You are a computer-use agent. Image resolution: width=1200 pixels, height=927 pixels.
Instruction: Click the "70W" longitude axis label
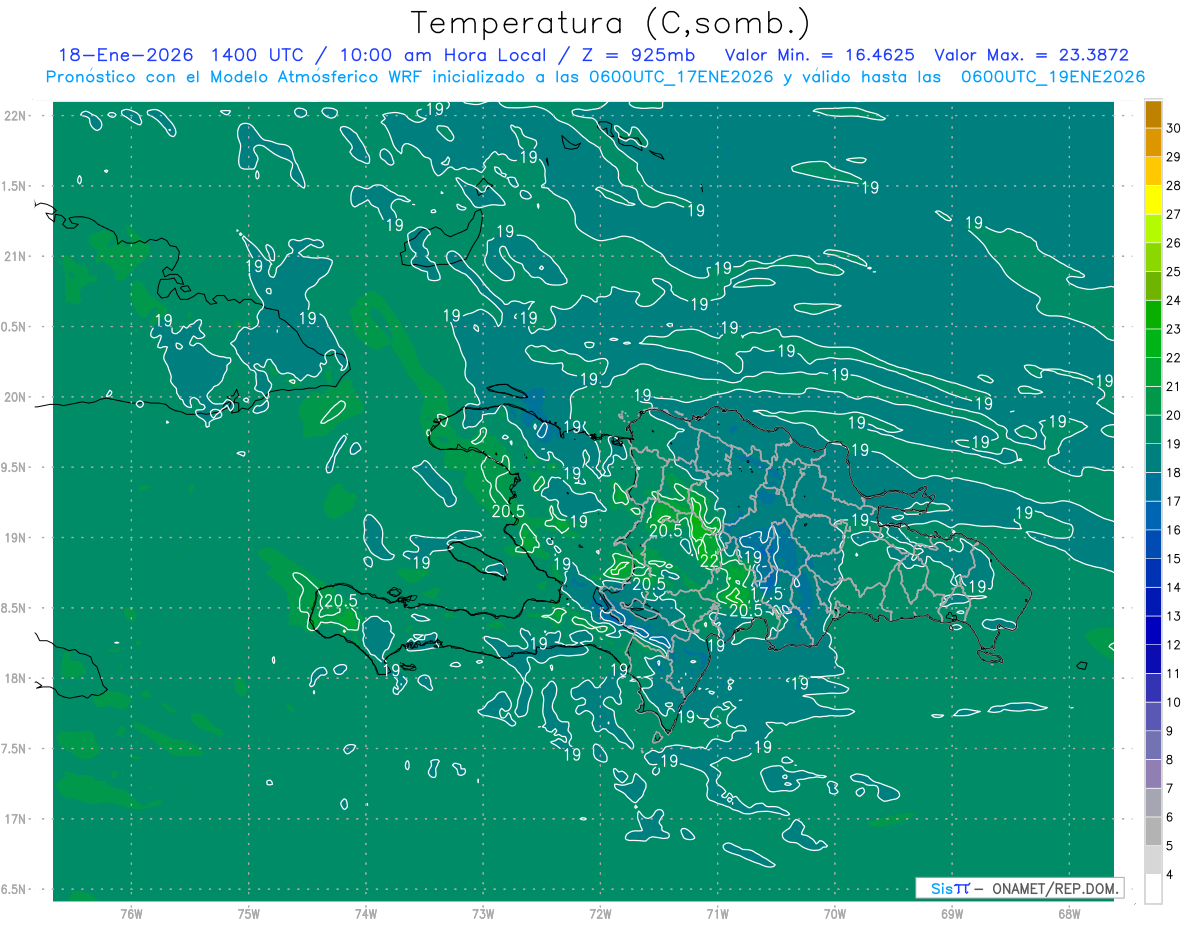pos(835,913)
